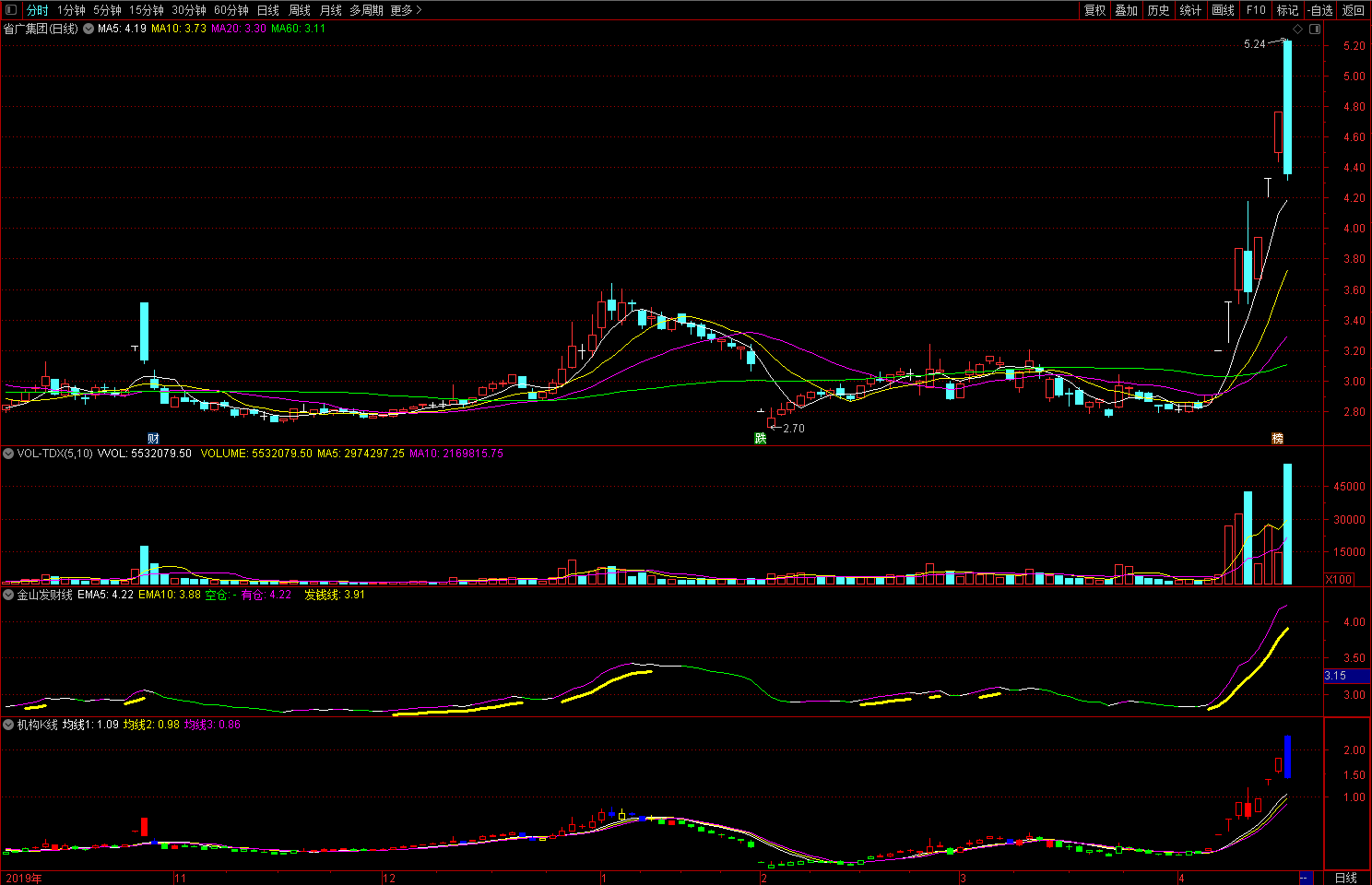The image size is (1372, 885).
Task: Click the tall cyan last-day candlestick
Action: tap(1288, 107)
